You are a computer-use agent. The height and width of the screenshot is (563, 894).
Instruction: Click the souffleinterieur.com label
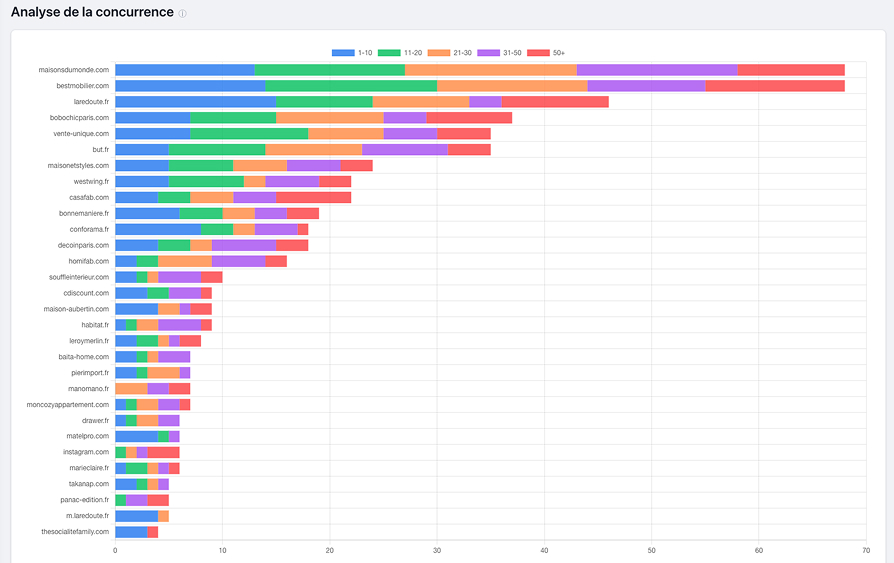(79, 277)
